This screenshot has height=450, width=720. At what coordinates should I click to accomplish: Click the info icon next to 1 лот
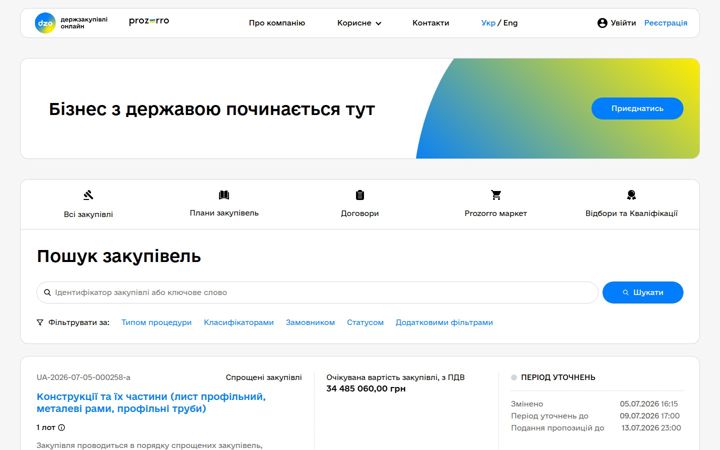tap(62, 428)
